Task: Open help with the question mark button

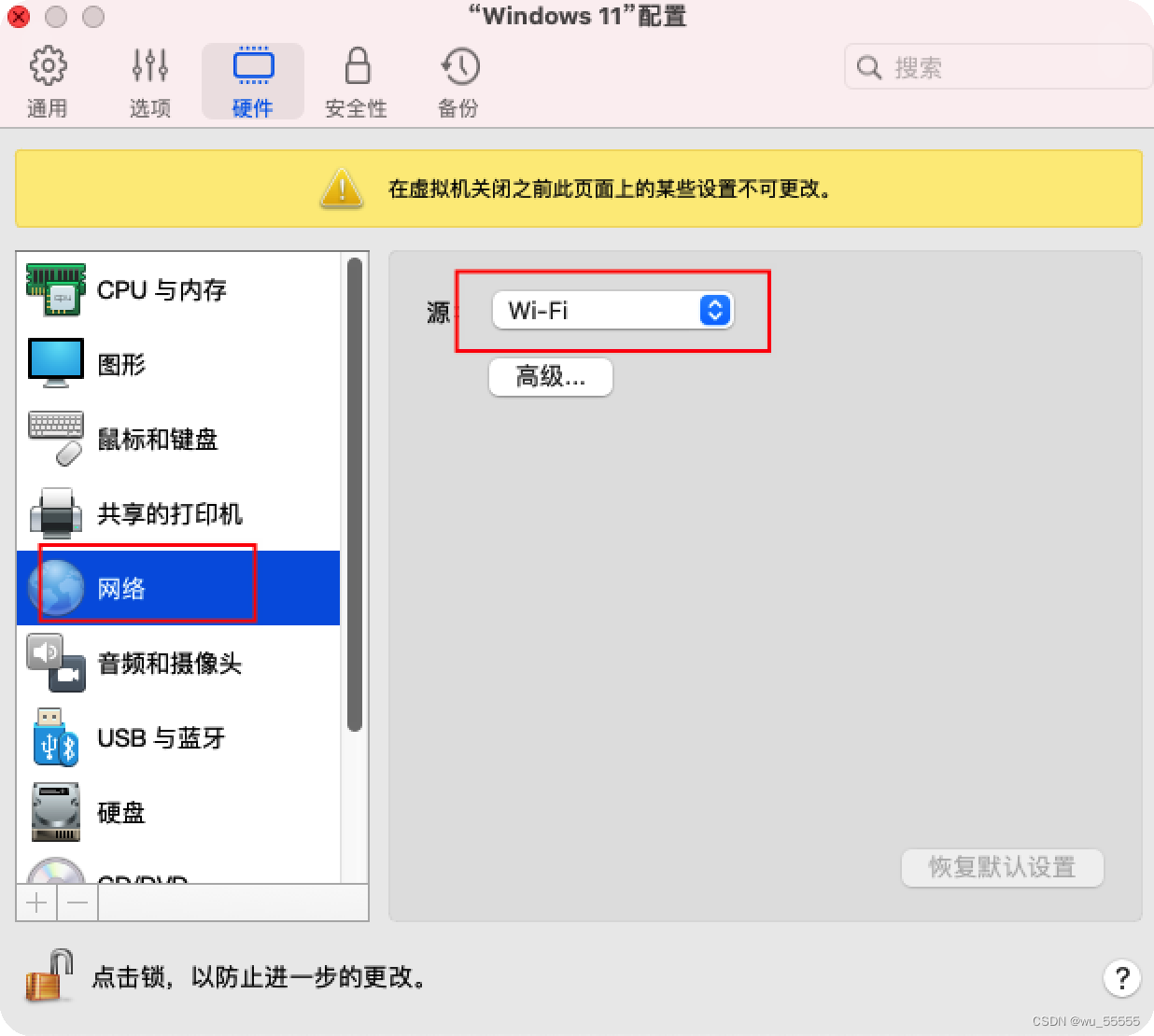Action: point(1121,977)
